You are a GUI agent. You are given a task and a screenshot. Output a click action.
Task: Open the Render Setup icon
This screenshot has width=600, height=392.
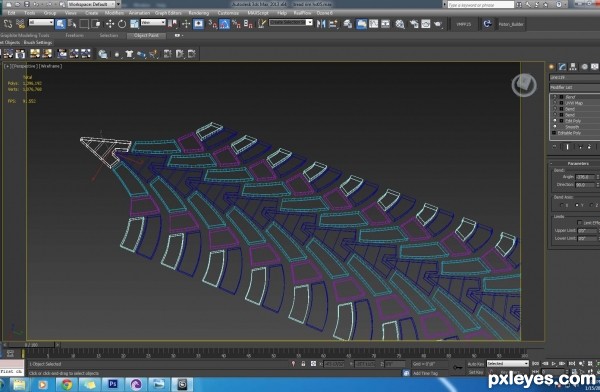click(x=414, y=24)
